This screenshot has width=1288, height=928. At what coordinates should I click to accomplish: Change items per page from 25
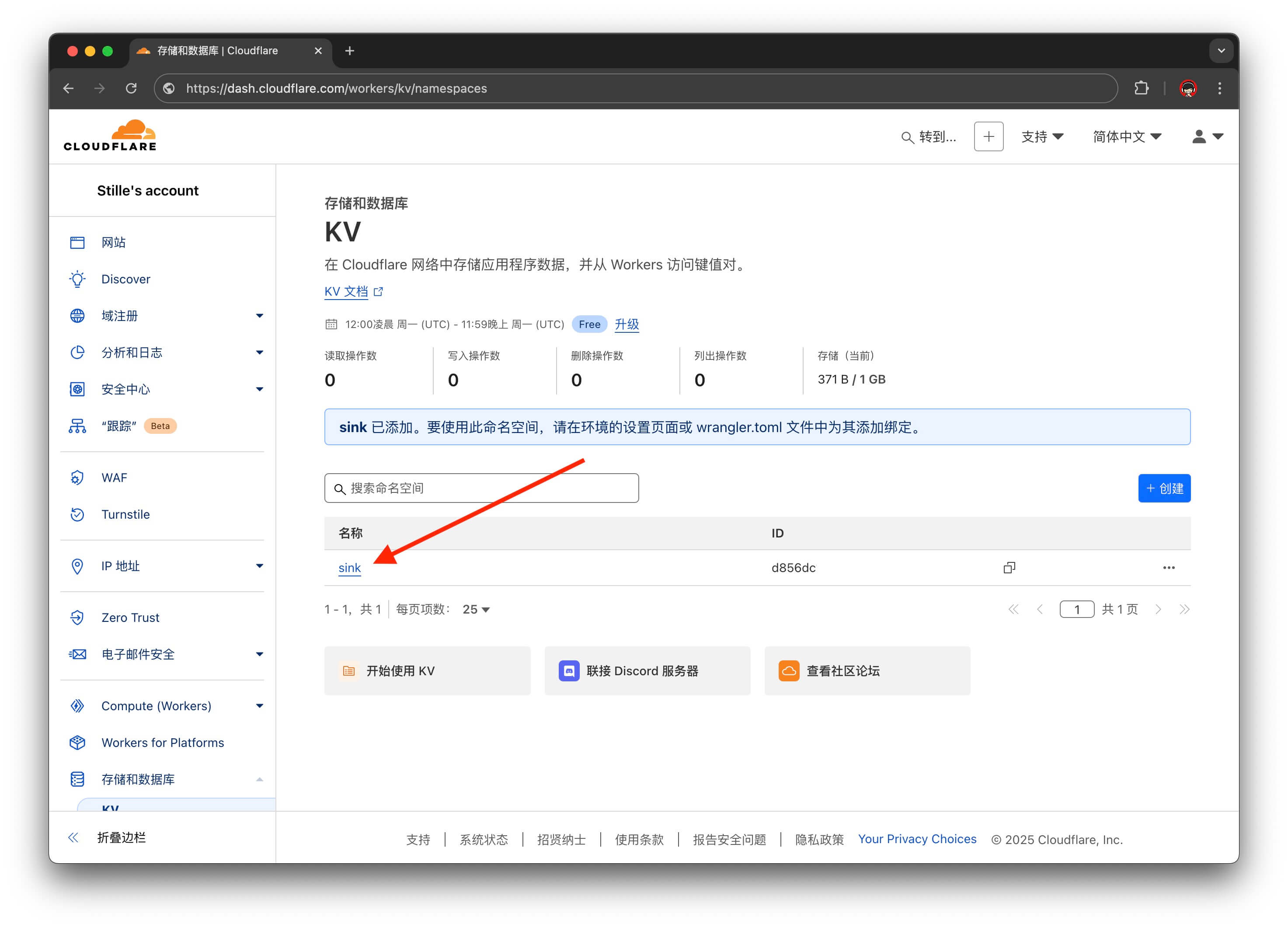[x=476, y=609]
